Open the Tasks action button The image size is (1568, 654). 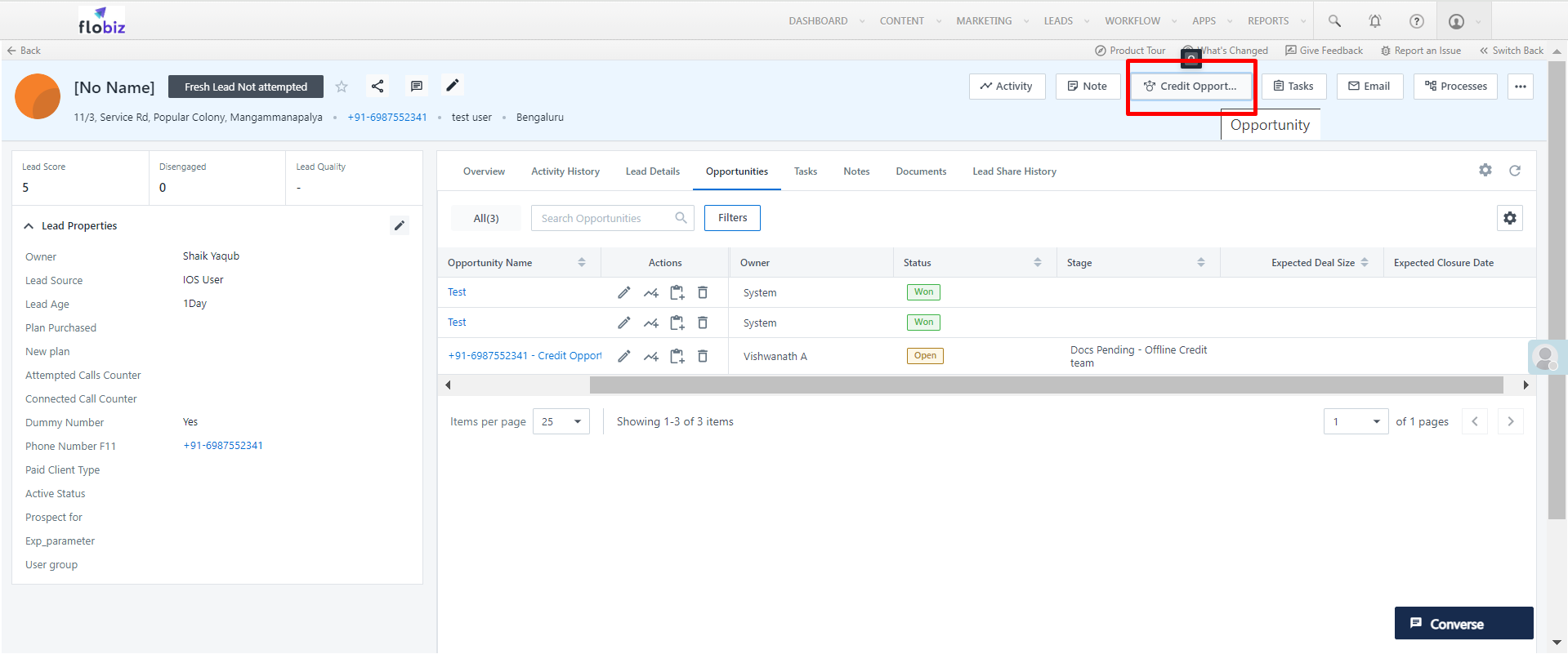pos(1293,87)
